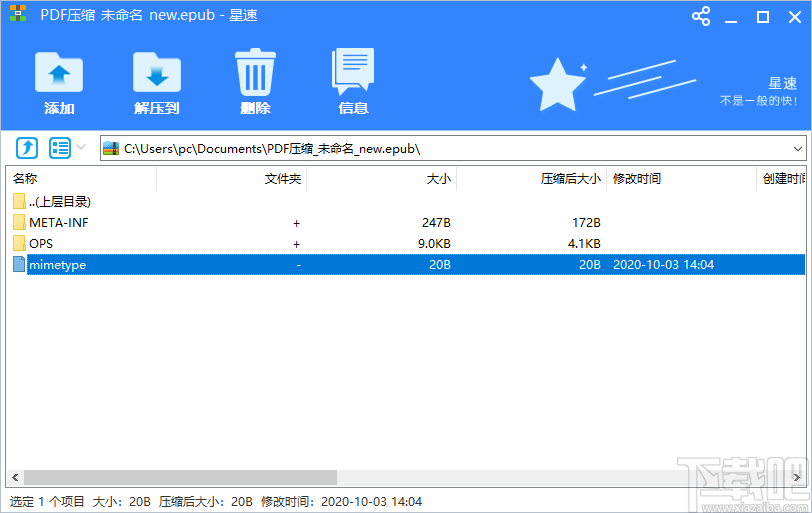Click status bar text 选定 1 个项目

tap(47, 502)
